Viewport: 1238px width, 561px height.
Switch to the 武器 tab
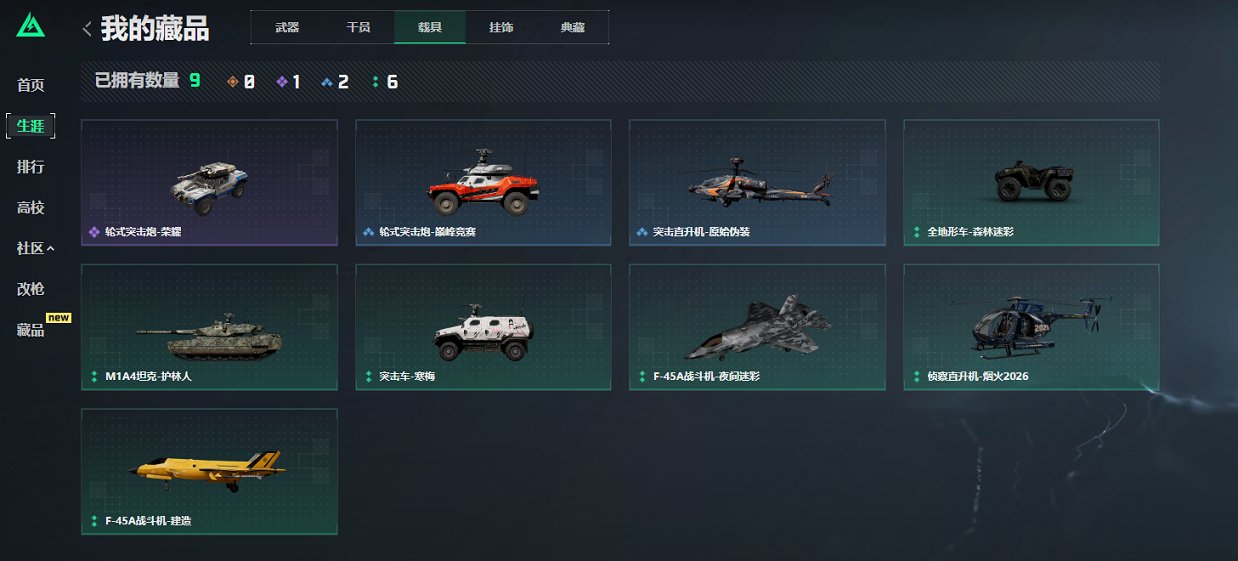287,28
